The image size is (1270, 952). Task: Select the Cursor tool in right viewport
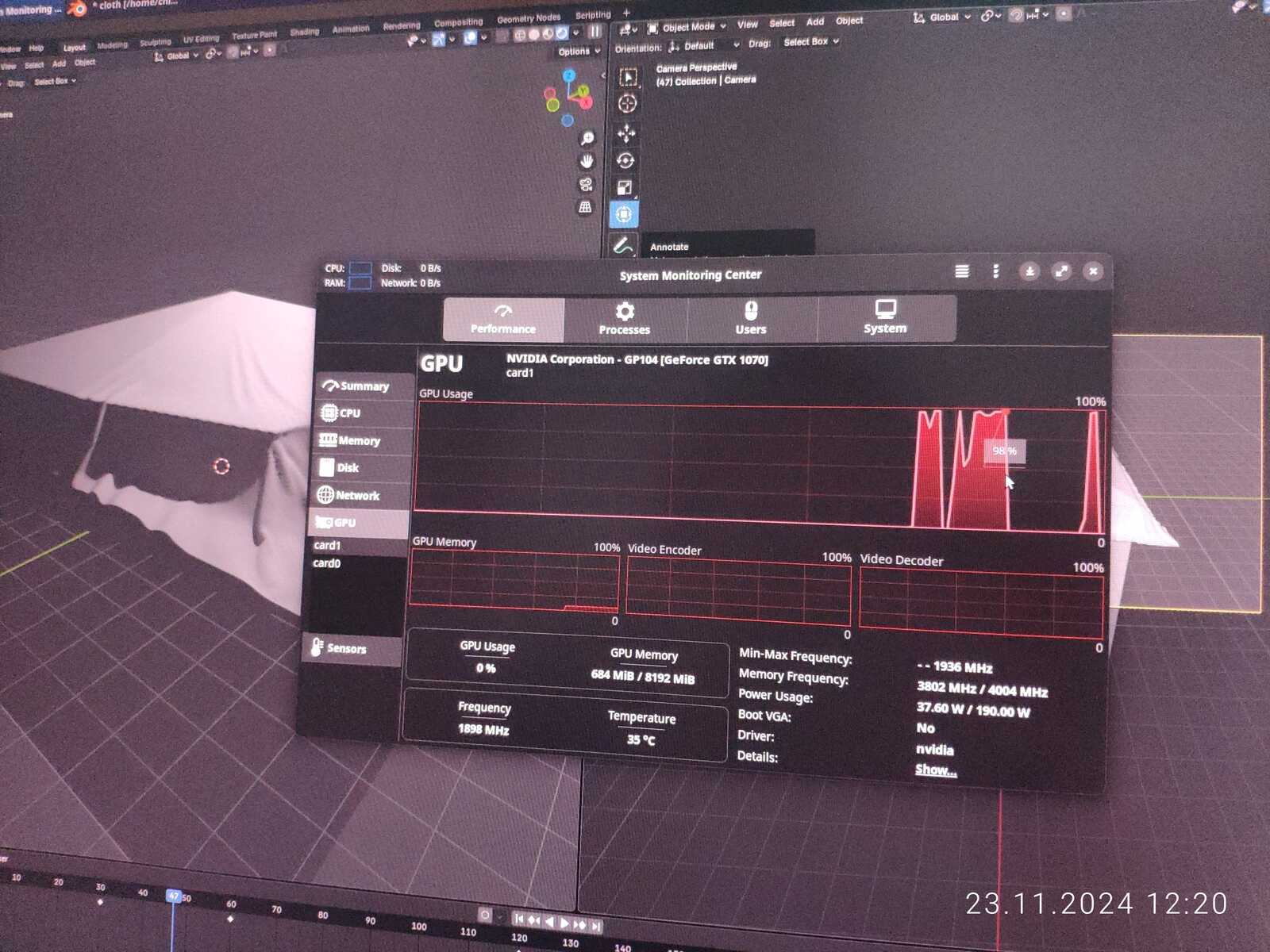(627, 104)
